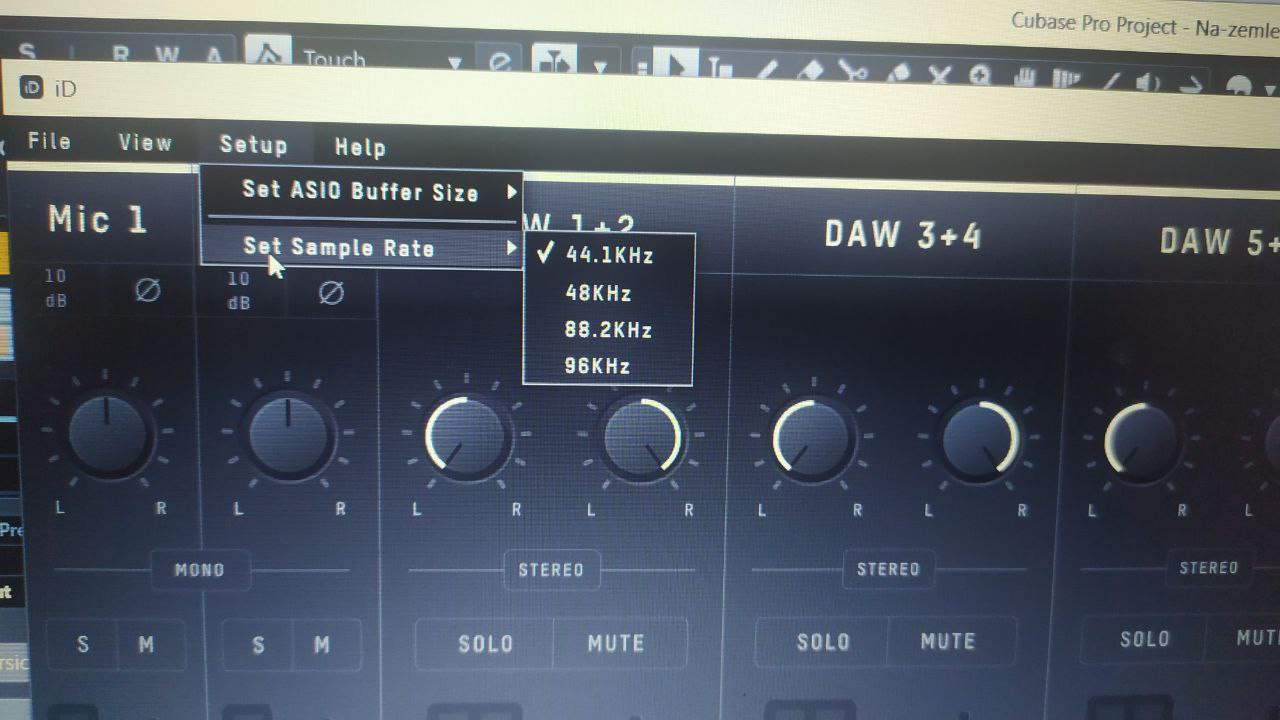The width and height of the screenshot is (1280, 720).
Task: Open the Auto-Scroll settings dropdown arrow
Action: (600, 68)
